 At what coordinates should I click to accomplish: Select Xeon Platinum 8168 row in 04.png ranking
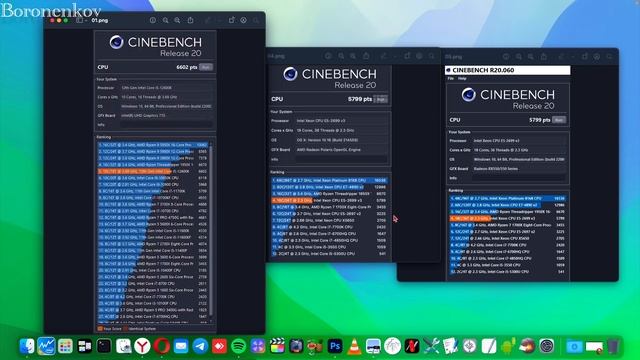[329, 180]
